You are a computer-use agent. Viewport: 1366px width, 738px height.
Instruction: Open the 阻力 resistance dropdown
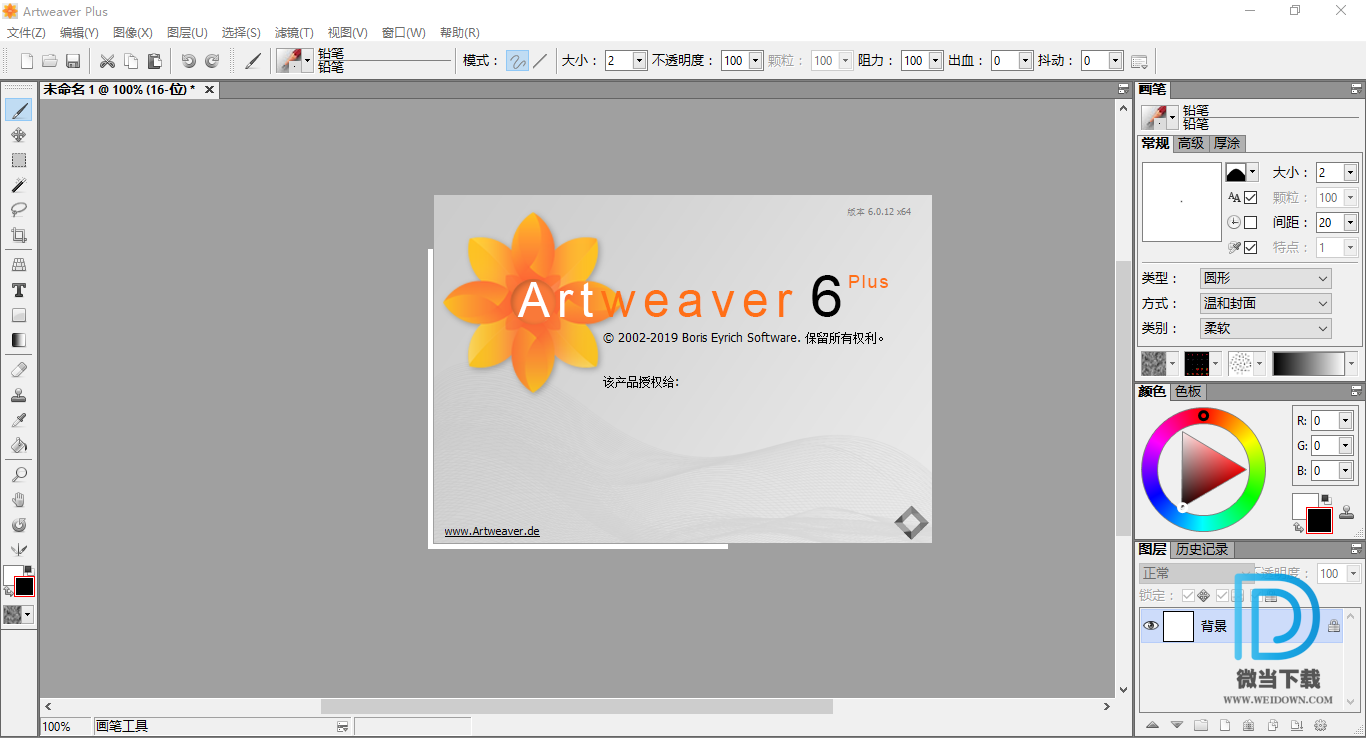(936, 61)
